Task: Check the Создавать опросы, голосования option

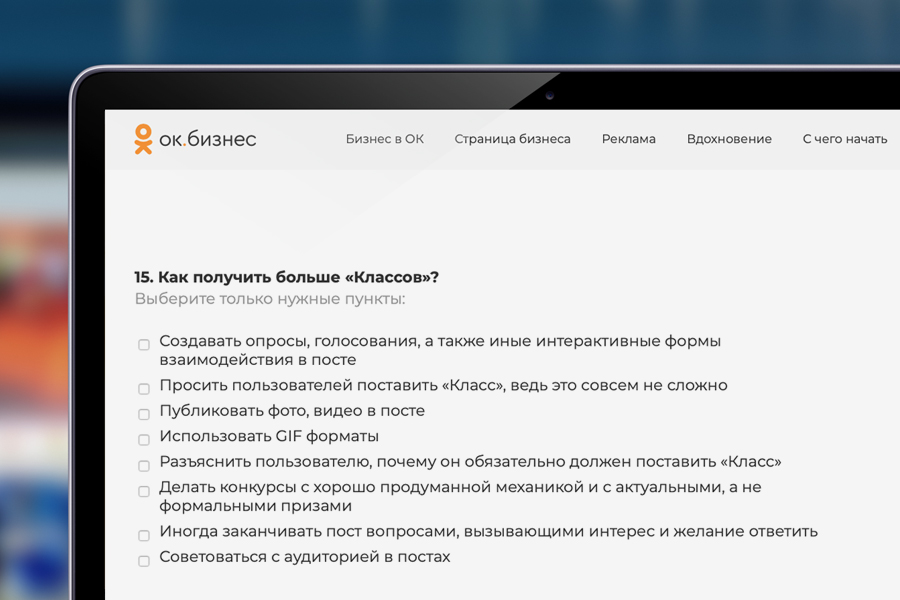Action: pos(144,344)
